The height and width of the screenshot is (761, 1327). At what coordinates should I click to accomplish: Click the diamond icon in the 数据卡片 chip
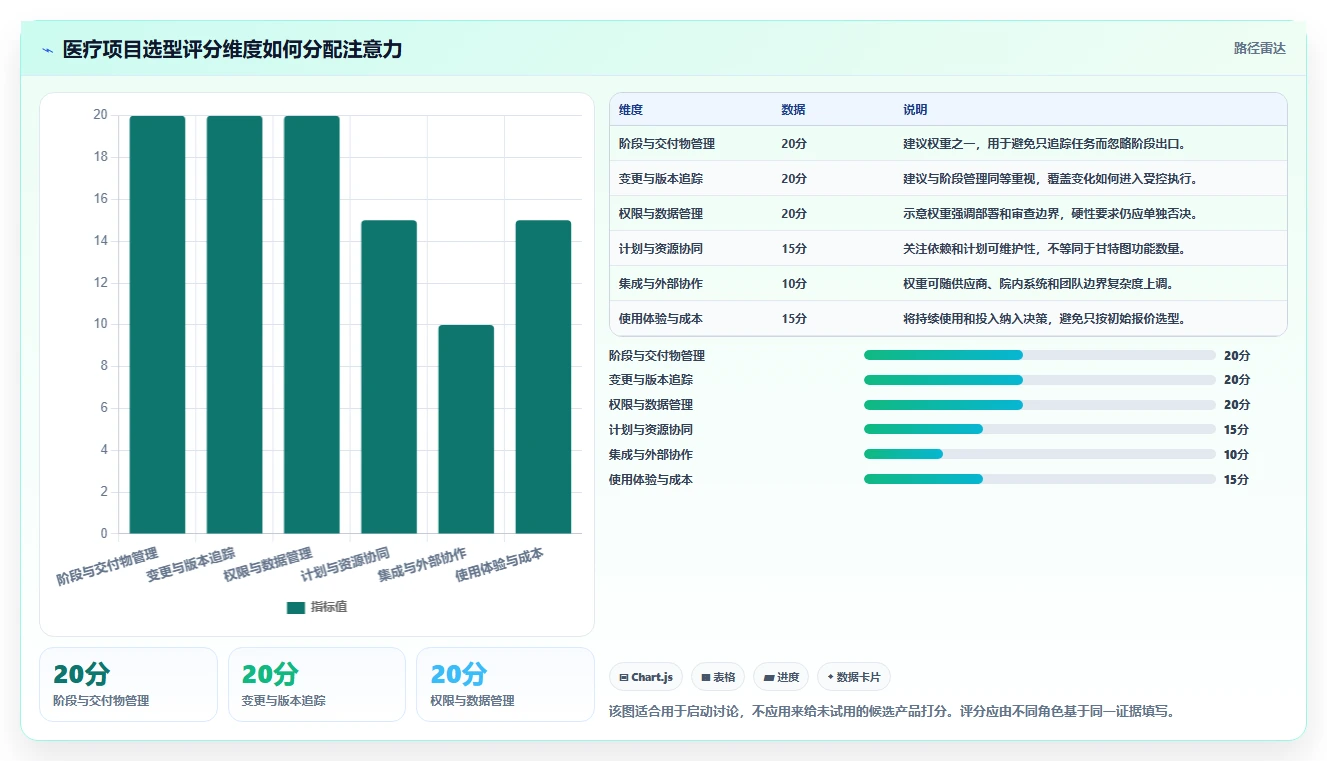tap(830, 677)
